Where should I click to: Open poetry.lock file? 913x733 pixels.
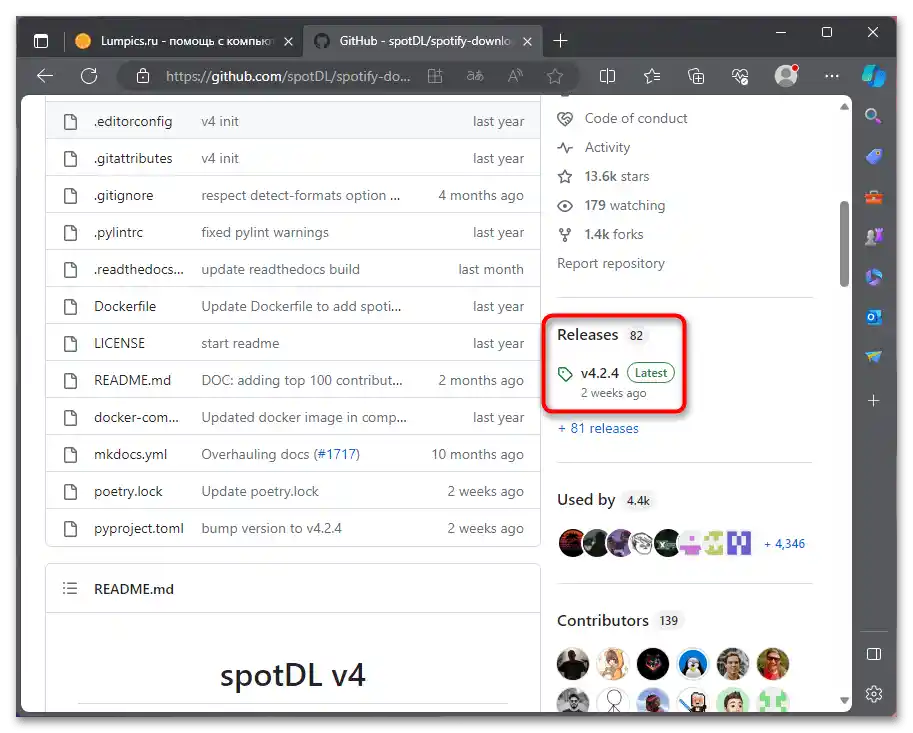point(128,491)
